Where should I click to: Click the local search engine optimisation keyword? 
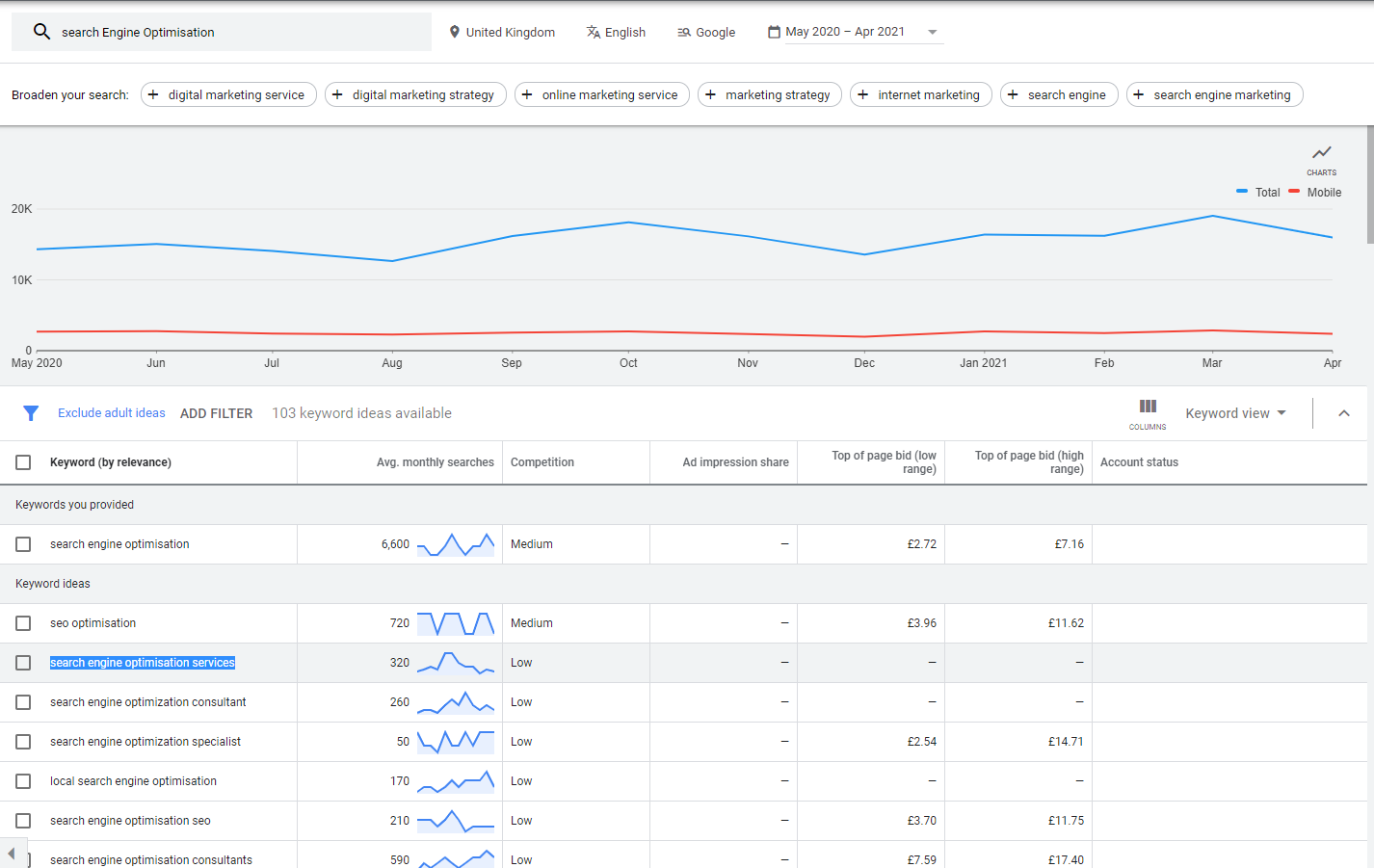pyautogui.click(x=133, y=781)
